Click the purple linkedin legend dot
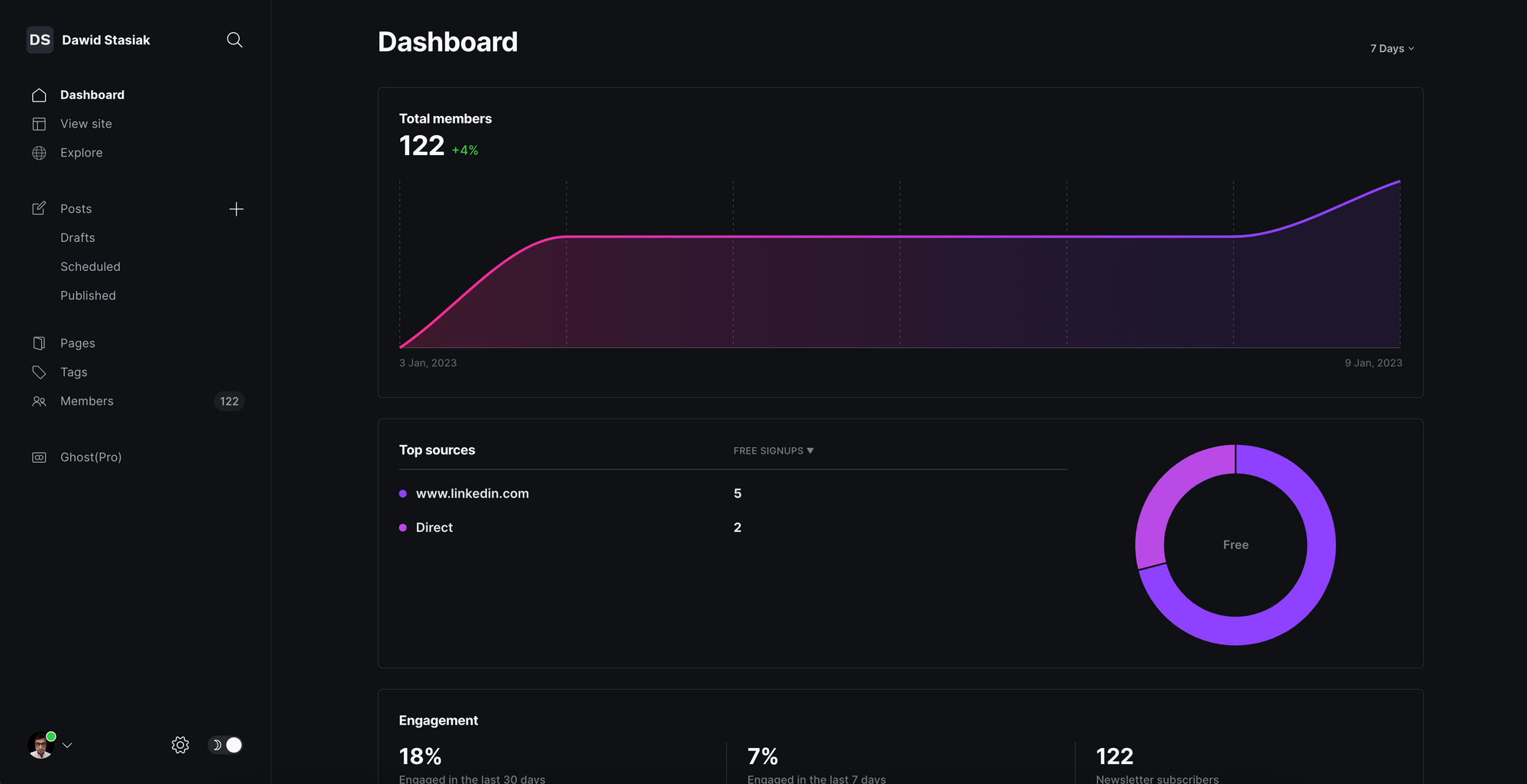Image resolution: width=1527 pixels, height=784 pixels. (403, 494)
